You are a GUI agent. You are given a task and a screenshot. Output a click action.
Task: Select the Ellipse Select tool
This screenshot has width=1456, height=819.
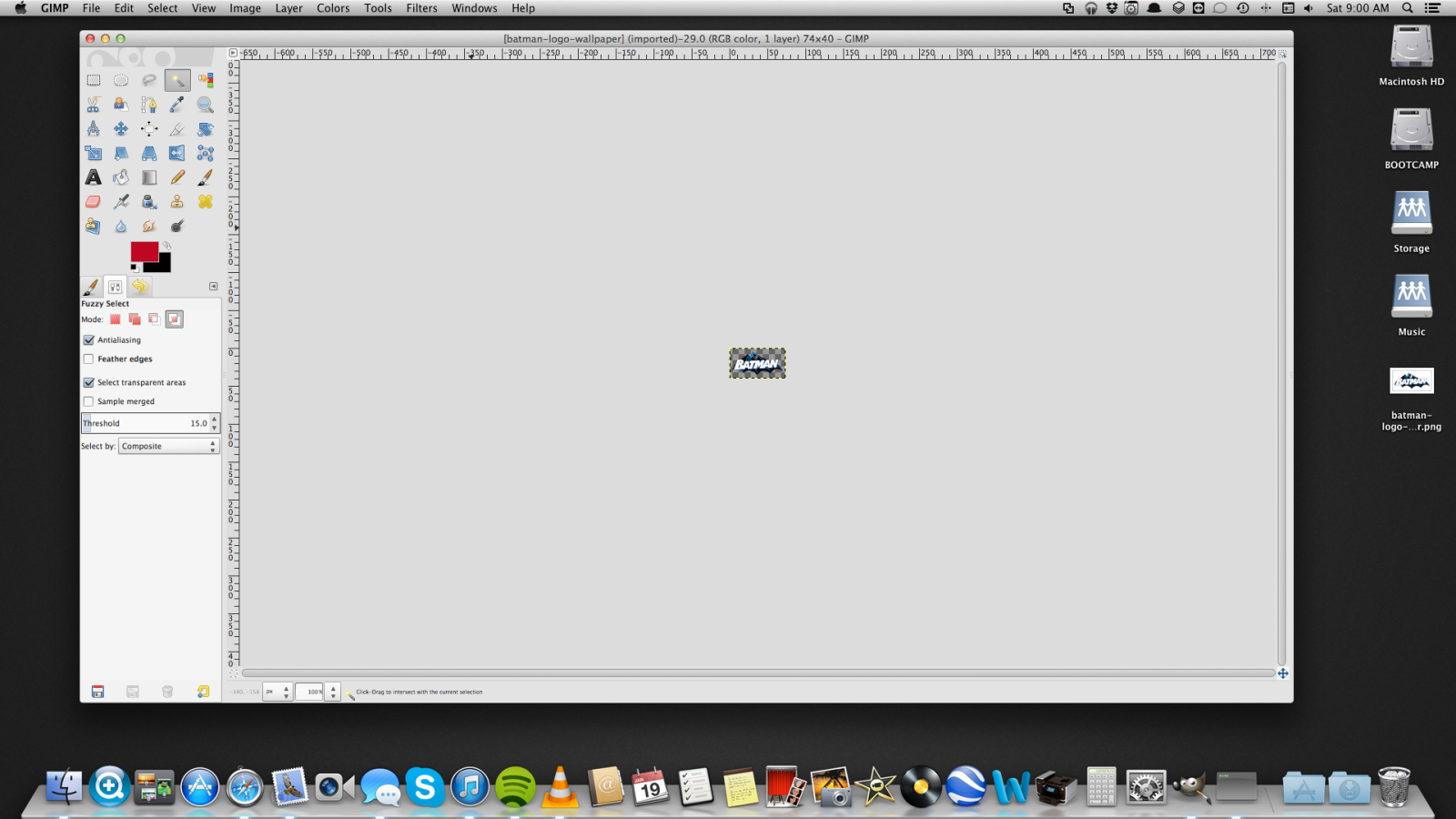click(x=121, y=80)
